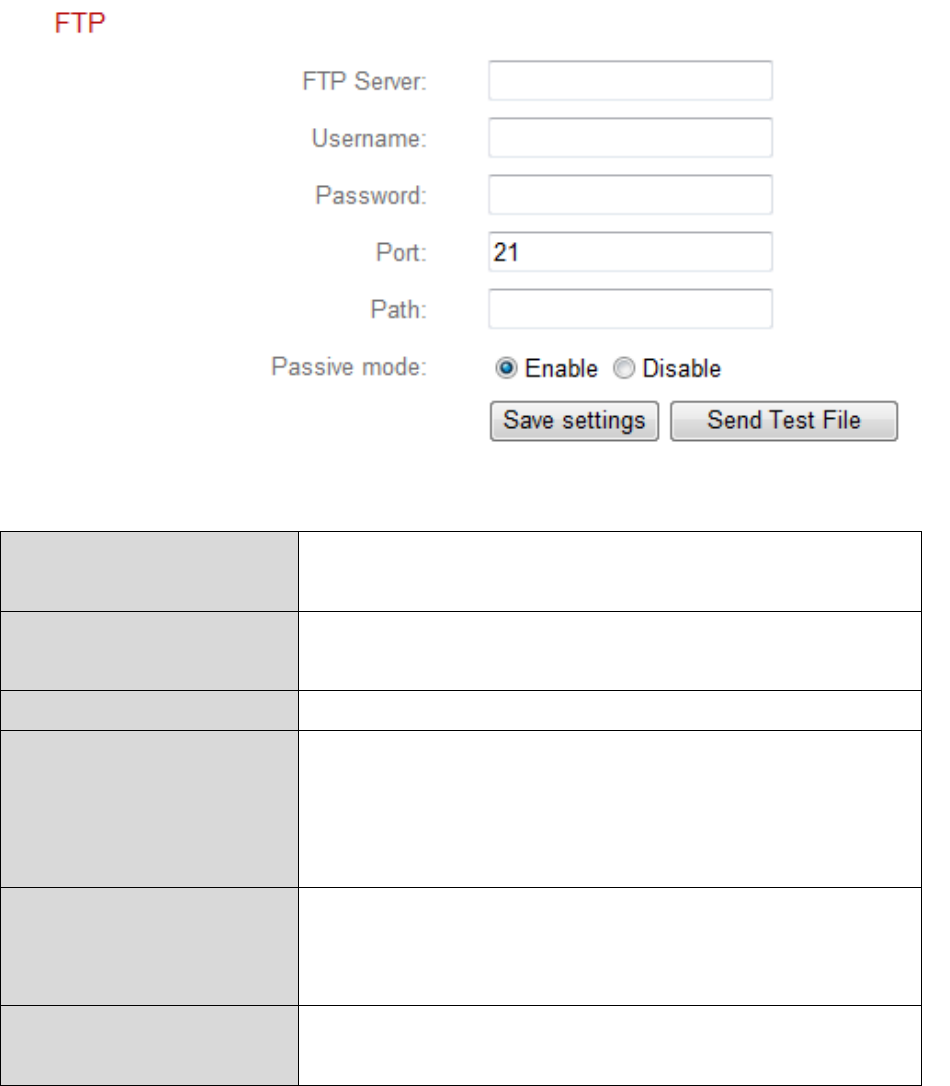Click the "Passive mode:" label
This screenshot has width=950, height=1086.
(350, 367)
